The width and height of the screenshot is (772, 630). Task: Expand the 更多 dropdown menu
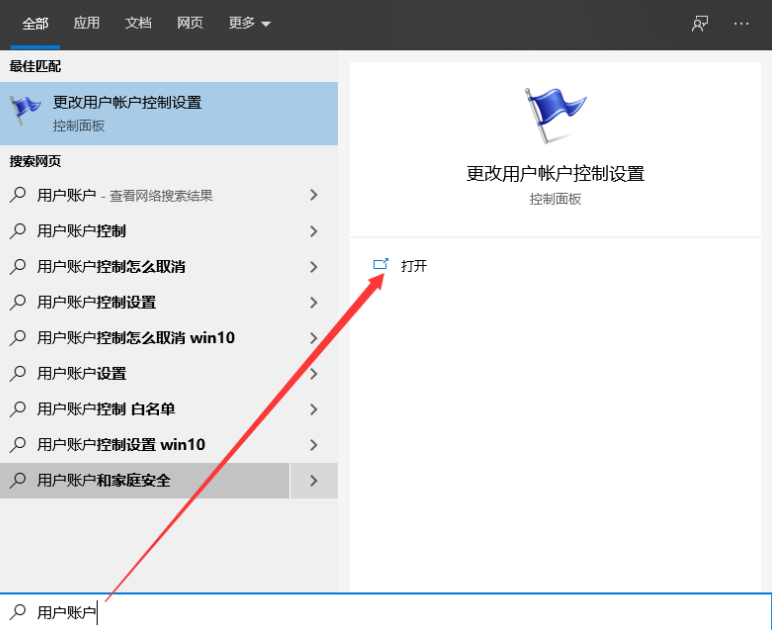249,23
